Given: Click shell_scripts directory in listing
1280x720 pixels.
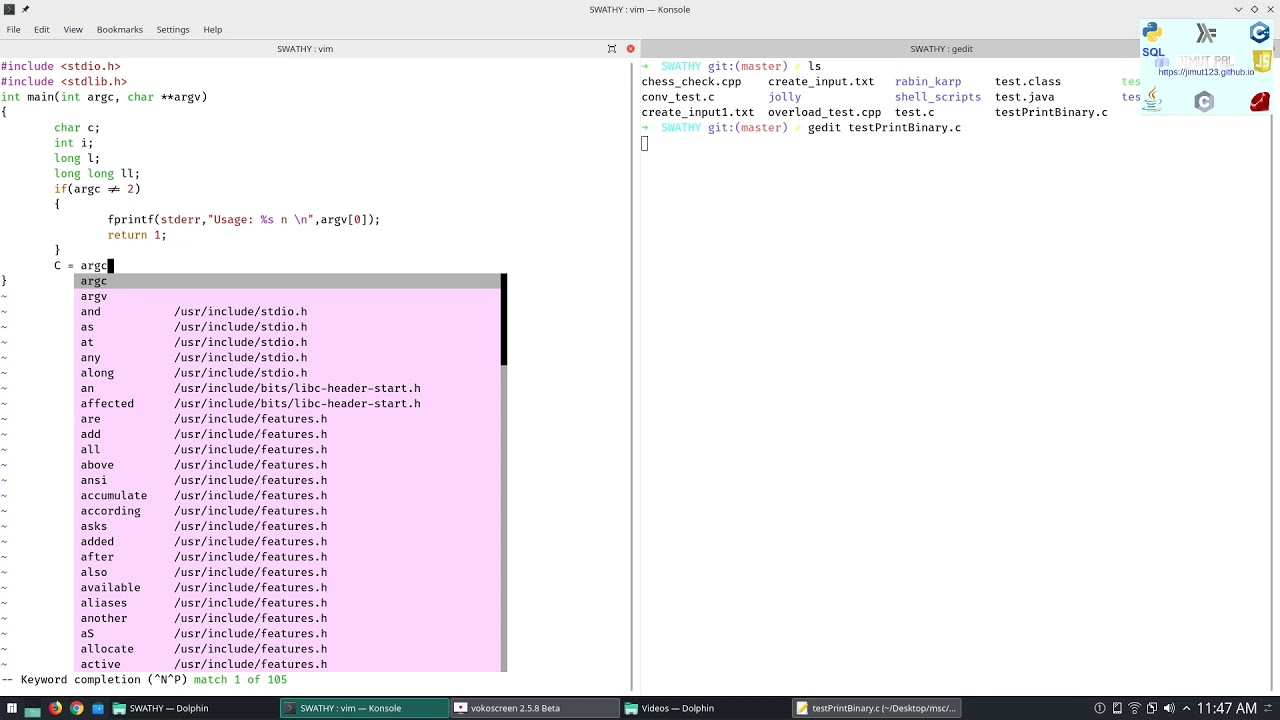Looking at the screenshot, I should [x=938, y=97].
